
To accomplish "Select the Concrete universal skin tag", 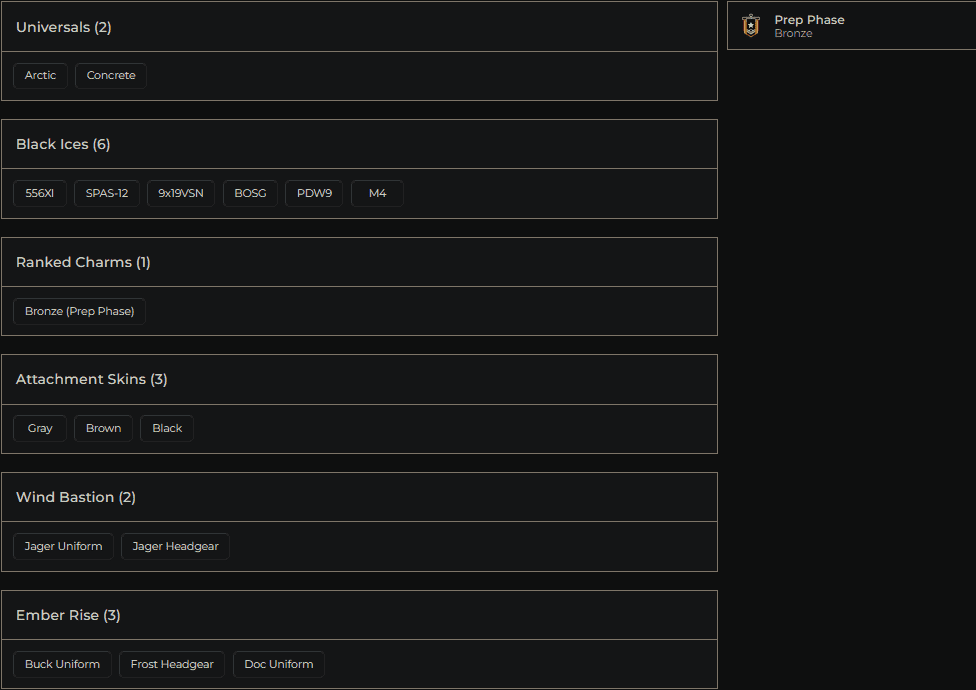I will coord(111,76).
